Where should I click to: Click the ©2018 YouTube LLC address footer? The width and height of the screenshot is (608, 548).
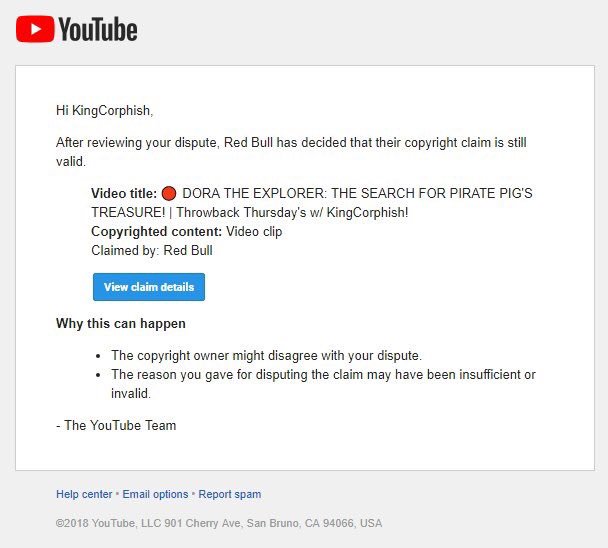pyautogui.click(x=219, y=523)
